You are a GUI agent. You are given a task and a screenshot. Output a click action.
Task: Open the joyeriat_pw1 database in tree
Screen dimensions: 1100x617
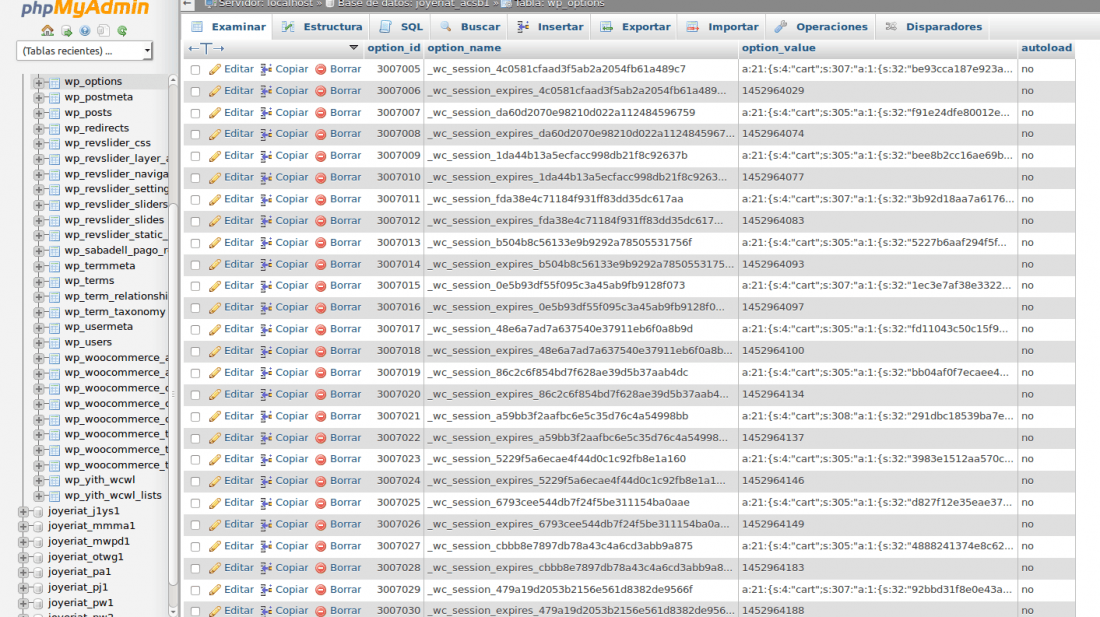click(81, 603)
